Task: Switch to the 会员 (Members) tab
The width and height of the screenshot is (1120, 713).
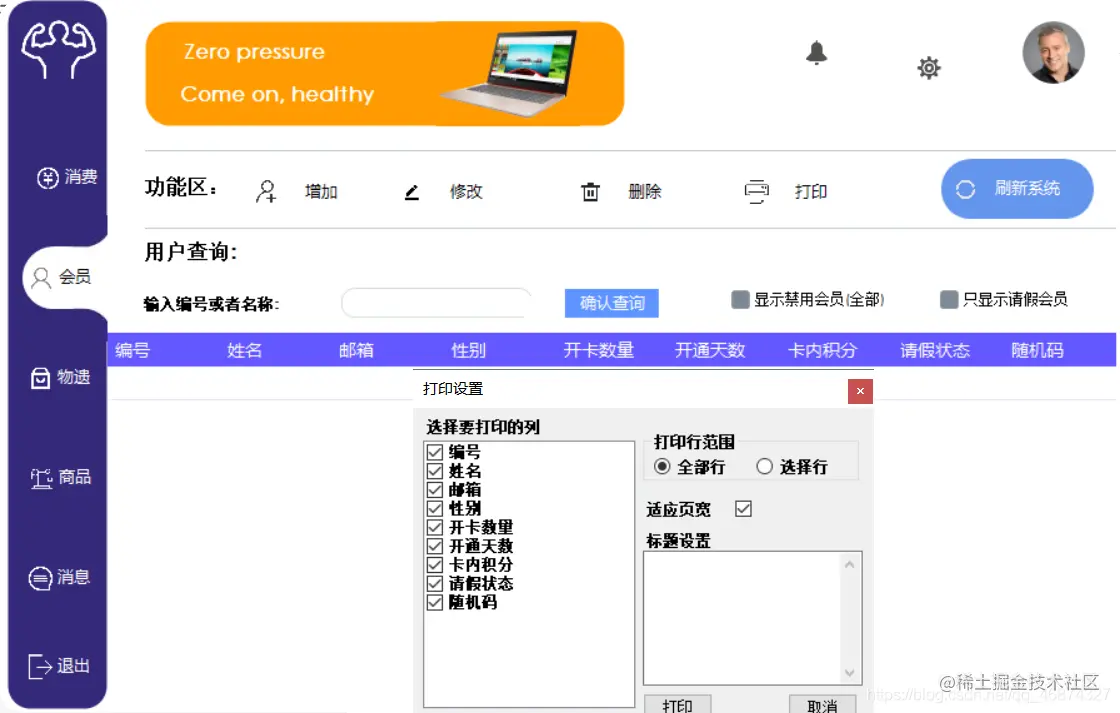Action: (62, 278)
